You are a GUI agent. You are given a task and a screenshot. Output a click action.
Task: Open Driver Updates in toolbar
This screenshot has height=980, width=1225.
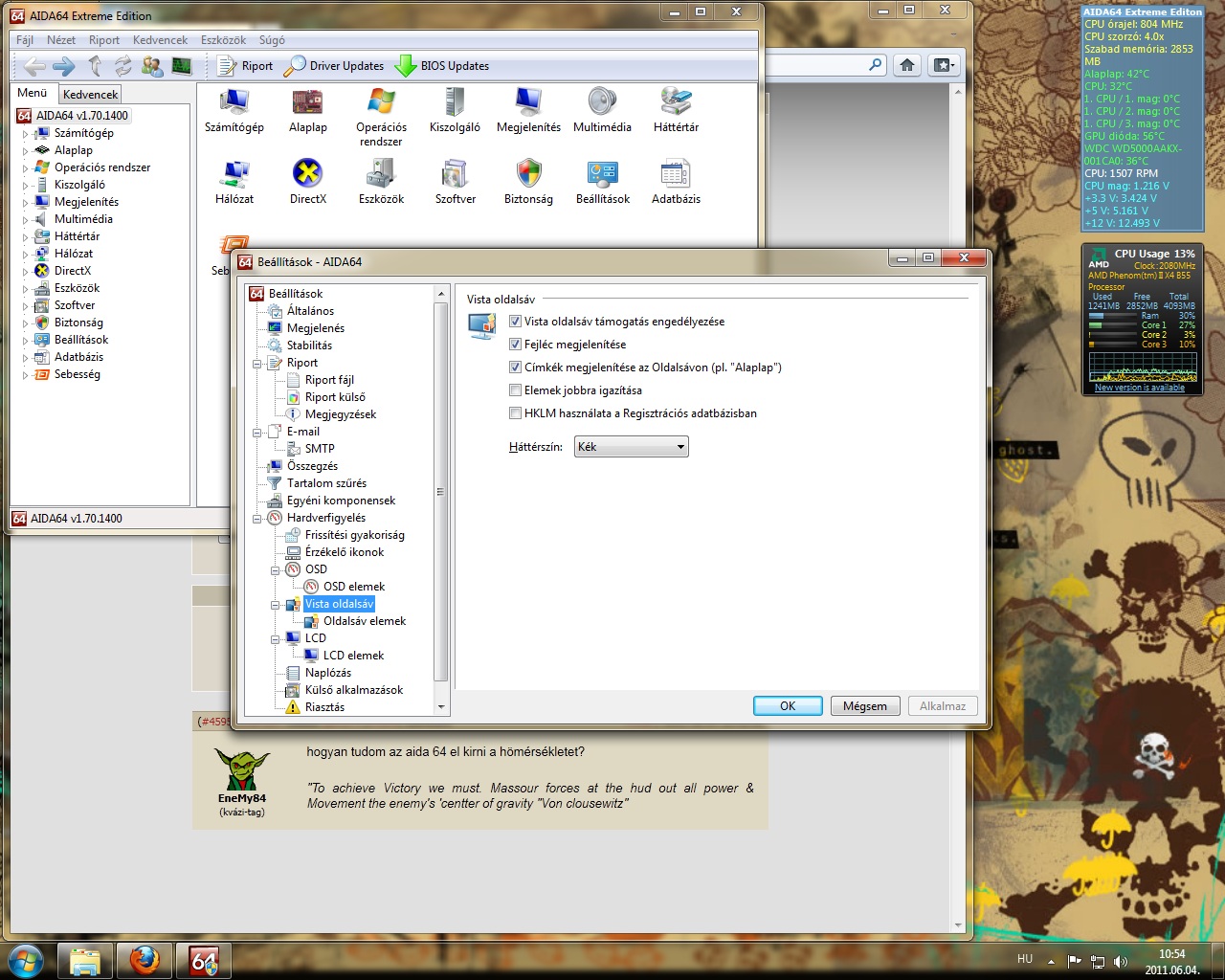[x=335, y=66]
